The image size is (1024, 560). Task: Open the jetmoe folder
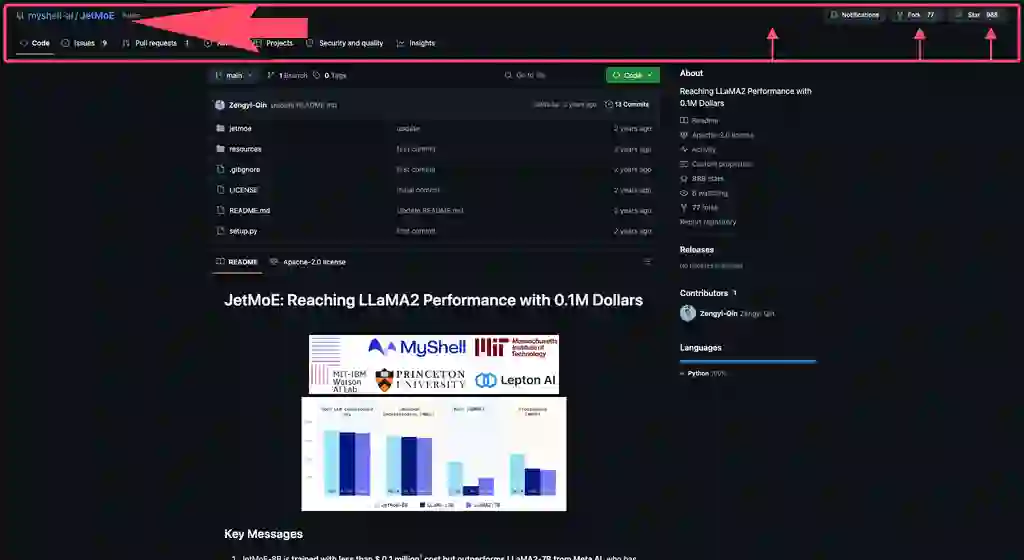click(x=240, y=129)
